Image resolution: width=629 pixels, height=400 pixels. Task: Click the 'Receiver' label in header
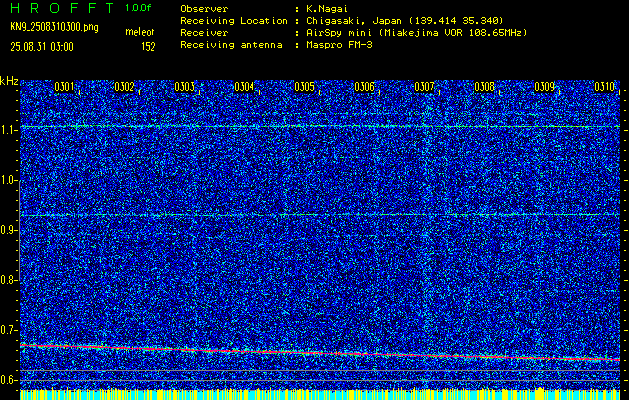pyautogui.click(x=204, y=33)
